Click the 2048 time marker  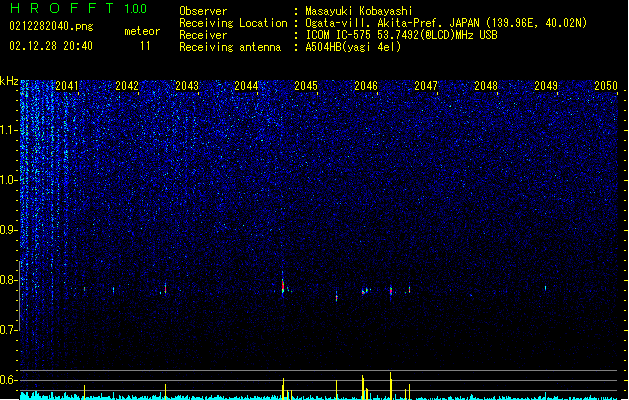click(x=486, y=86)
